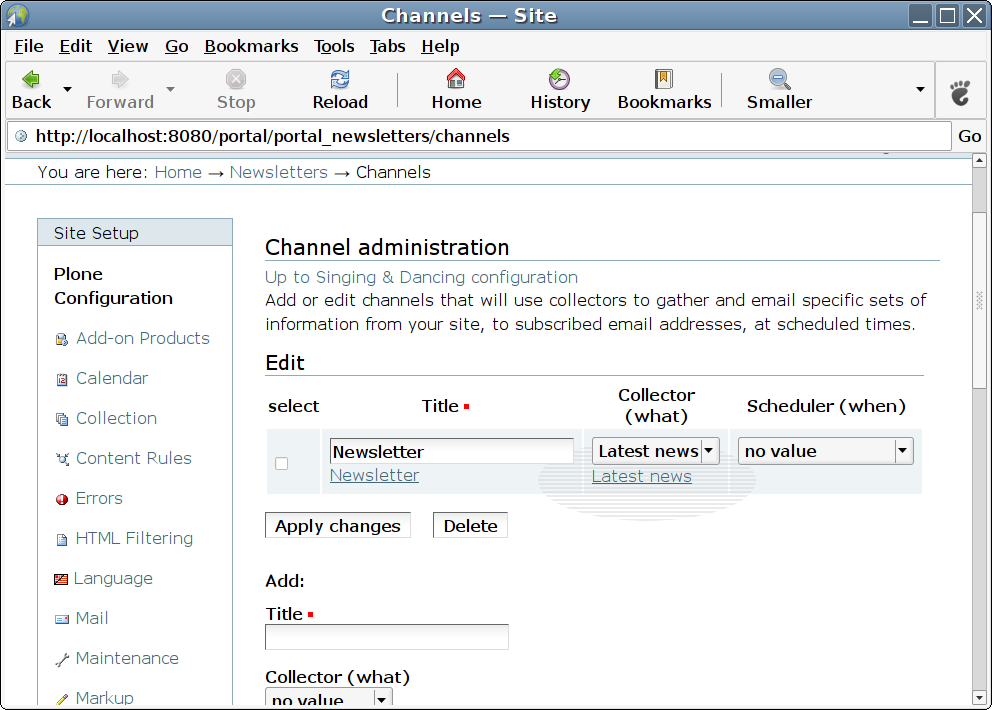Click the Reload toolbar icon
The width and height of the screenshot is (992, 710).
tap(340, 80)
